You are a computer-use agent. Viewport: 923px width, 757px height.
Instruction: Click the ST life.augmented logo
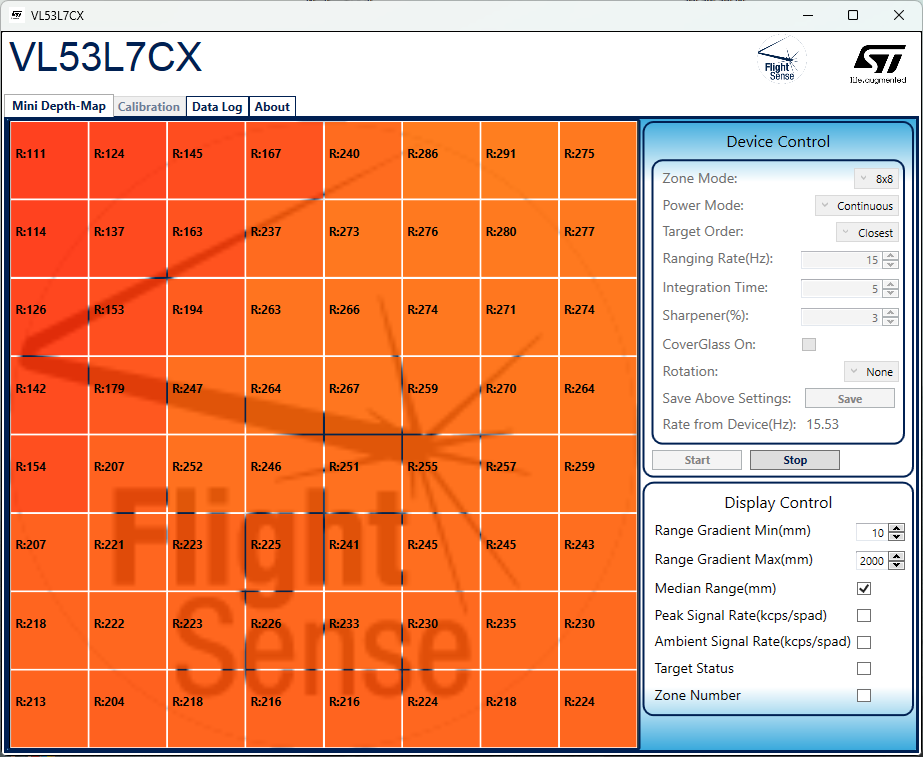878,62
